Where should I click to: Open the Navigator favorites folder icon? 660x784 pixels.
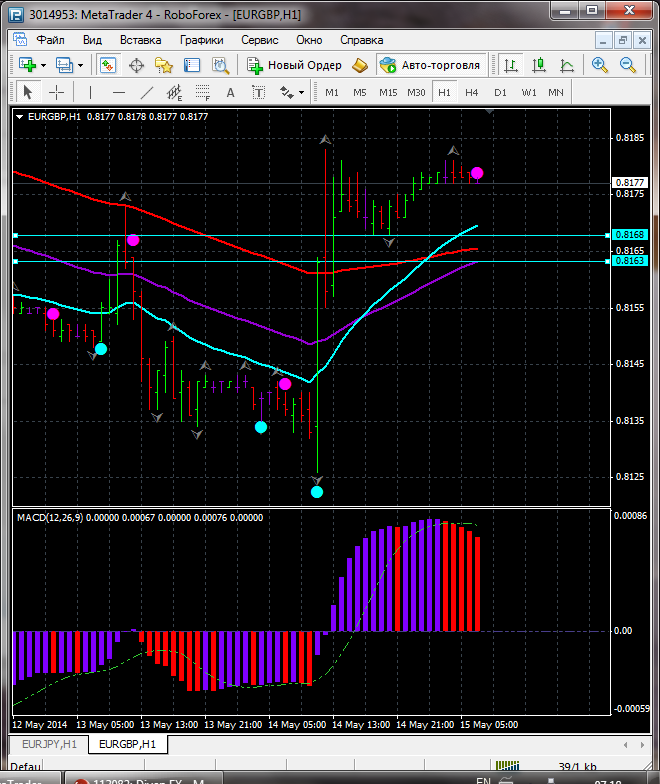tap(164, 66)
